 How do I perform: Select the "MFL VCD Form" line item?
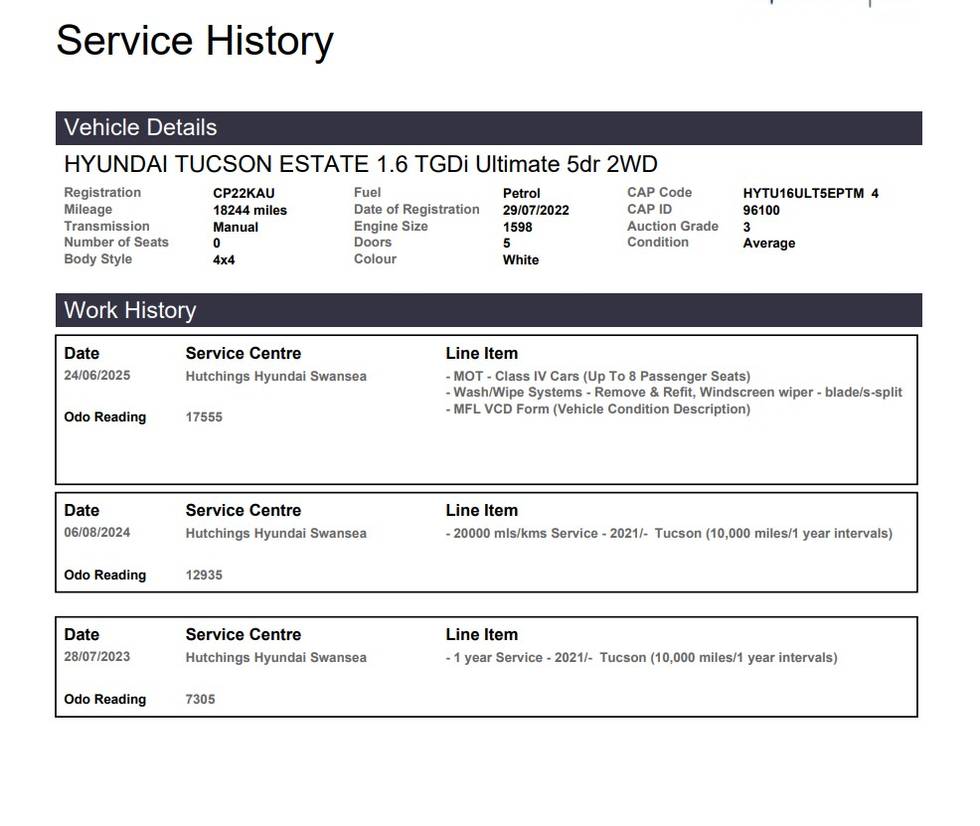(598, 409)
